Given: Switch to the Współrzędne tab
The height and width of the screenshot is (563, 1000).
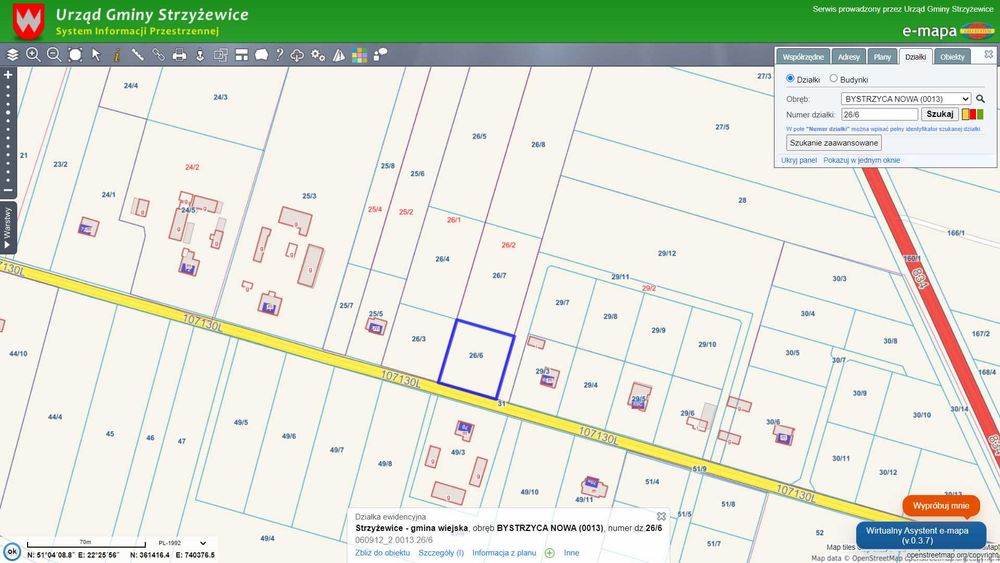Looking at the screenshot, I should 803,57.
